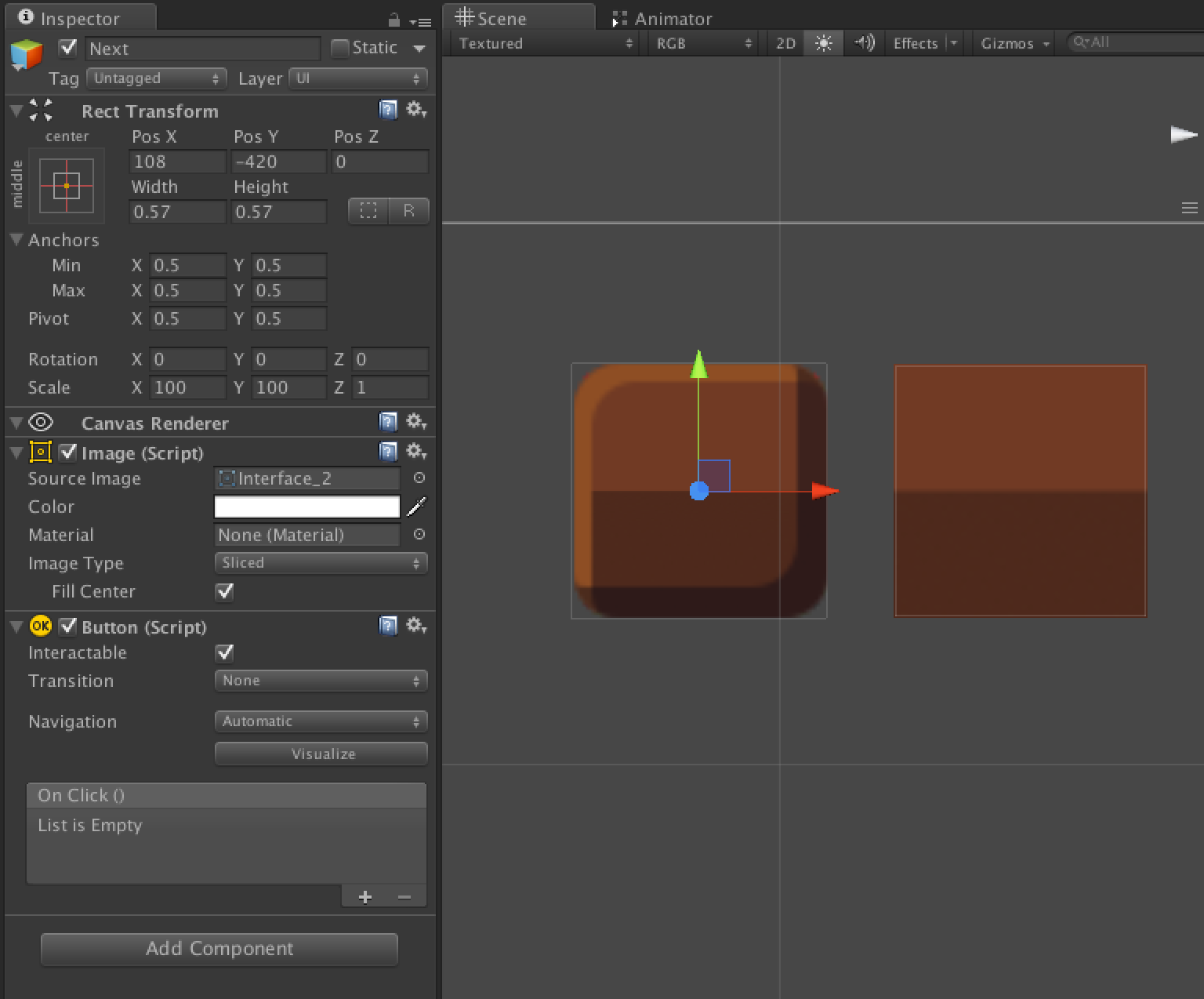Open the Static flags dropdown arrow
This screenshot has height=999, width=1204.
click(419, 49)
